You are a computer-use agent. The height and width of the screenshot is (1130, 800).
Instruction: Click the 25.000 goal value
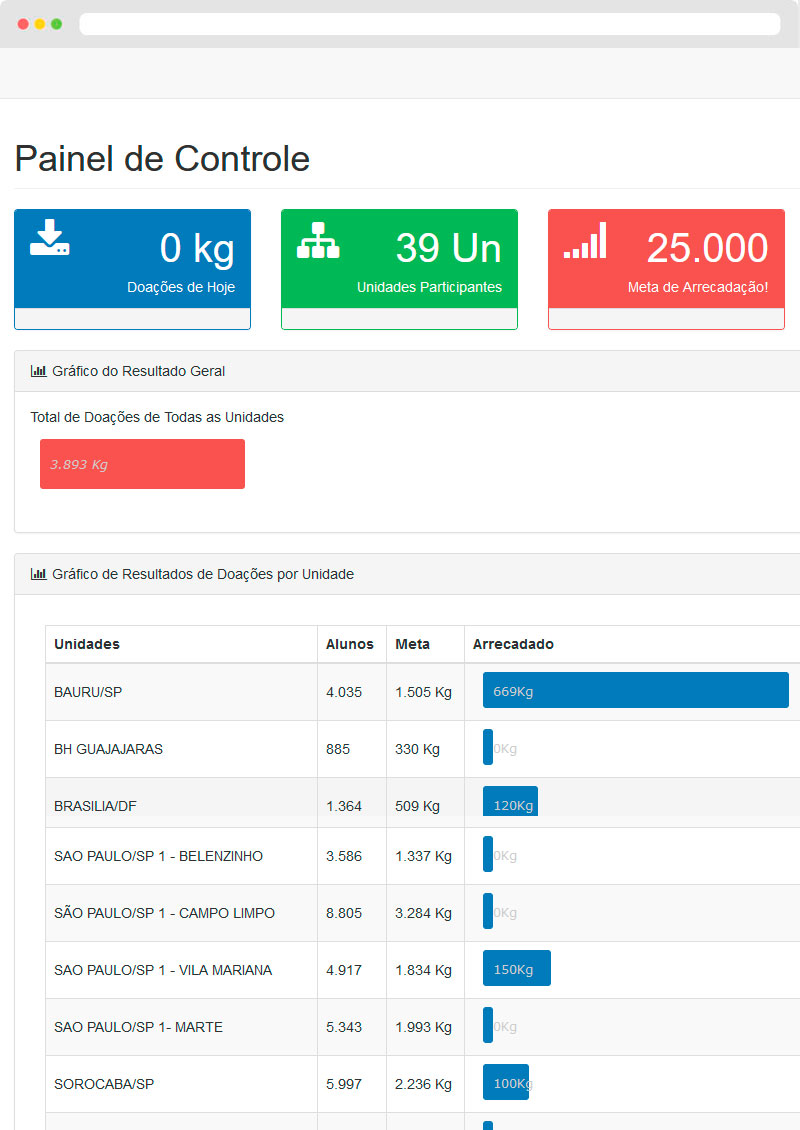707,248
